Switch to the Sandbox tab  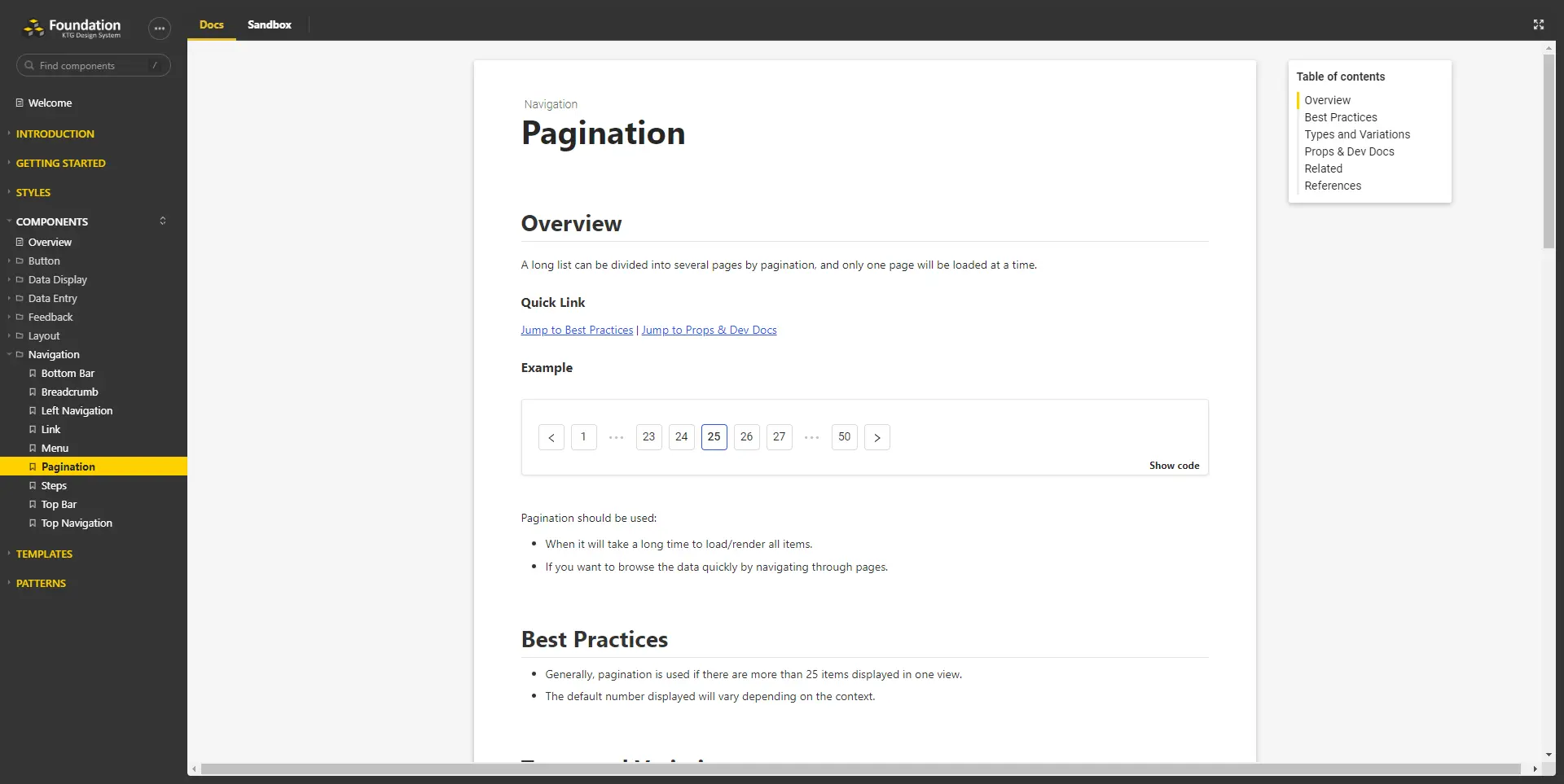[269, 24]
